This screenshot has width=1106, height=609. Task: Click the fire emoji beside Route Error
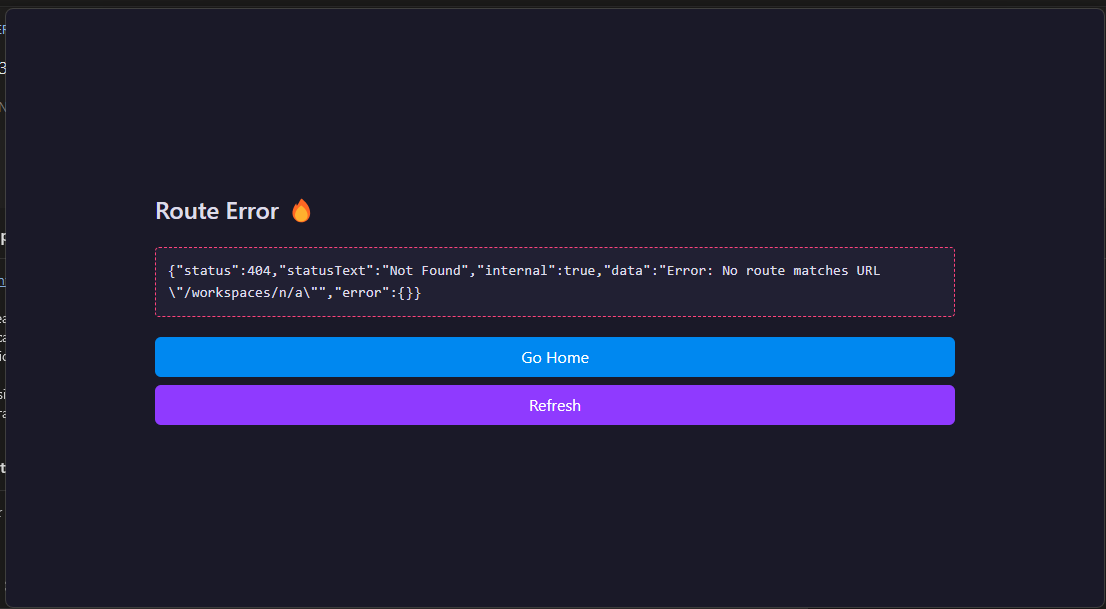301,211
